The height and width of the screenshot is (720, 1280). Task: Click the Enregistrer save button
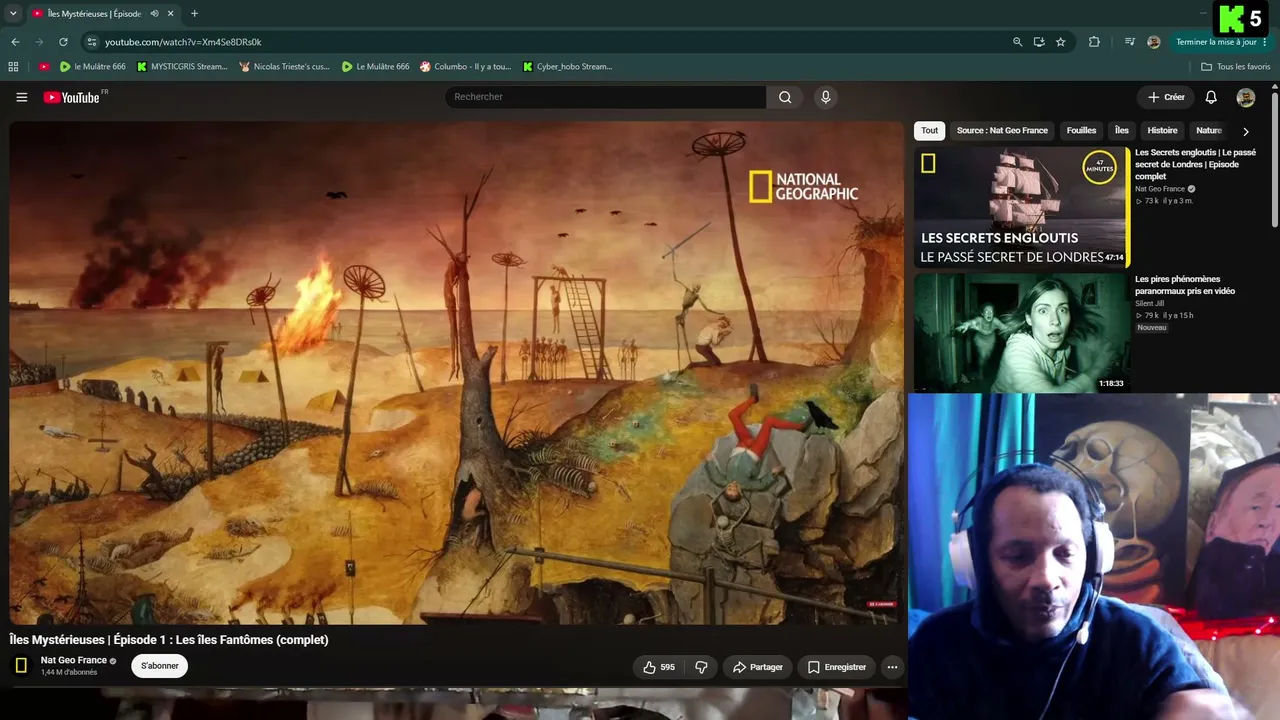coord(837,667)
